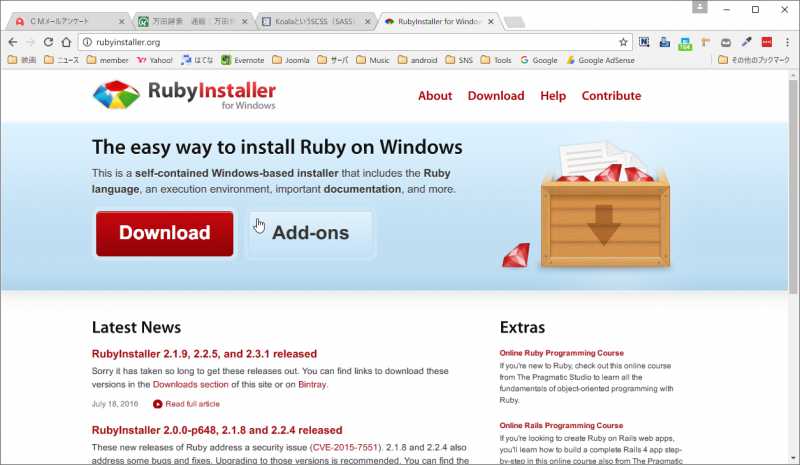Open RubyInstaller 2.0.0-p648 released headline
Viewport: 800px width, 465px height.
click(x=217, y=430)
